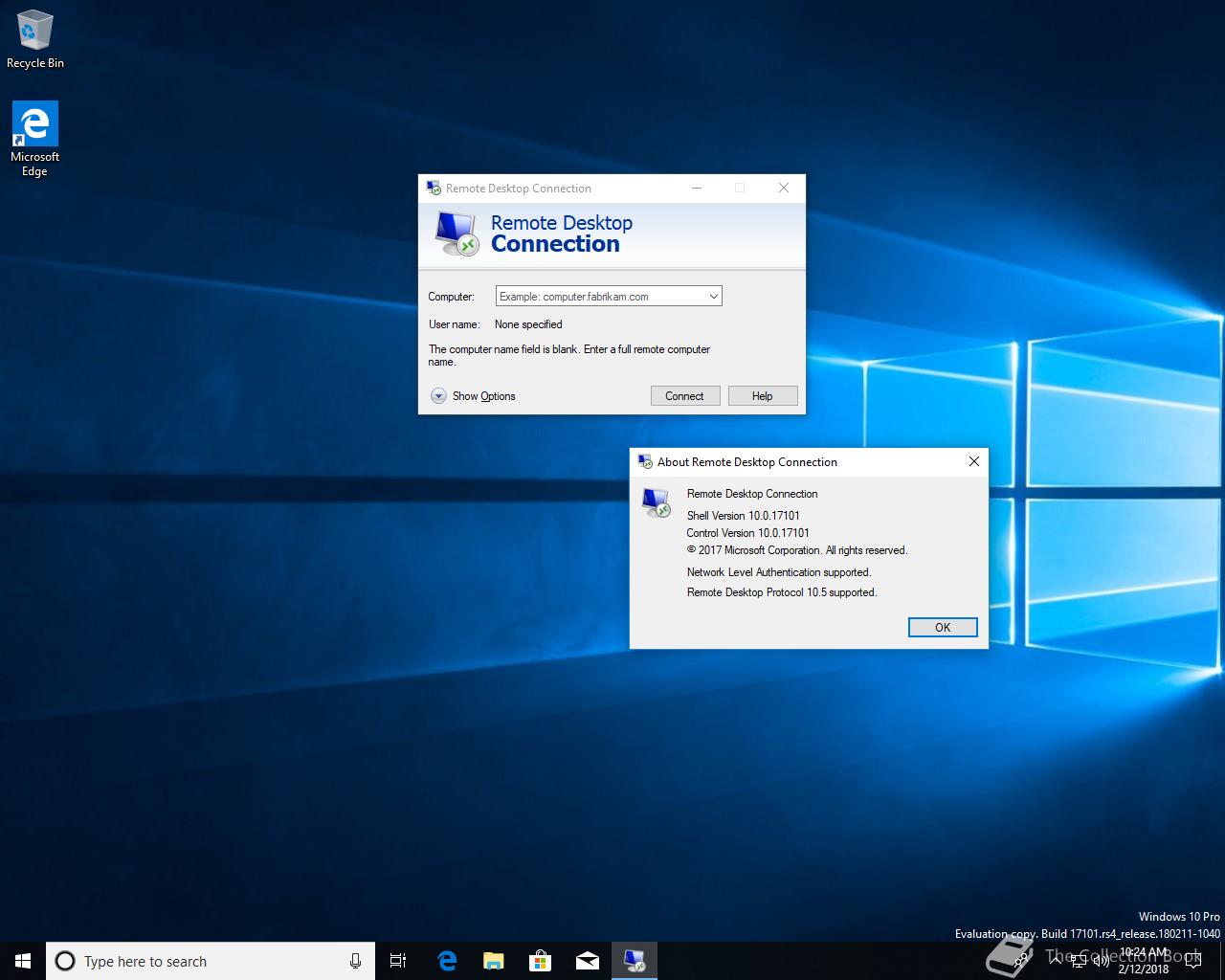Minimize the Remote Desktop Connection window
This screenshot has height=980, width=1225.
(x=697, y=188)
